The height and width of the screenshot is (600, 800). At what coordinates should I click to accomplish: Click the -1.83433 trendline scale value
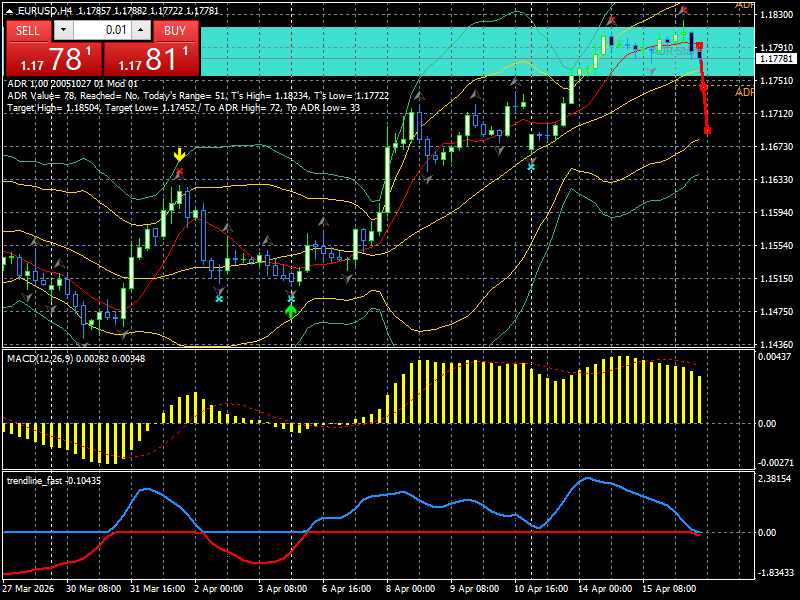(774, 573)
